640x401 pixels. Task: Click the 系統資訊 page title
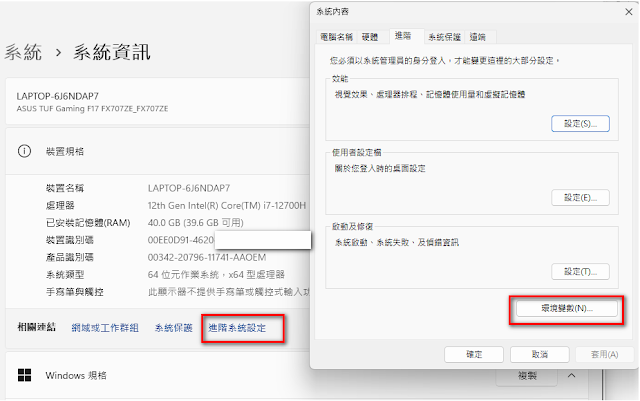point(112,53)
